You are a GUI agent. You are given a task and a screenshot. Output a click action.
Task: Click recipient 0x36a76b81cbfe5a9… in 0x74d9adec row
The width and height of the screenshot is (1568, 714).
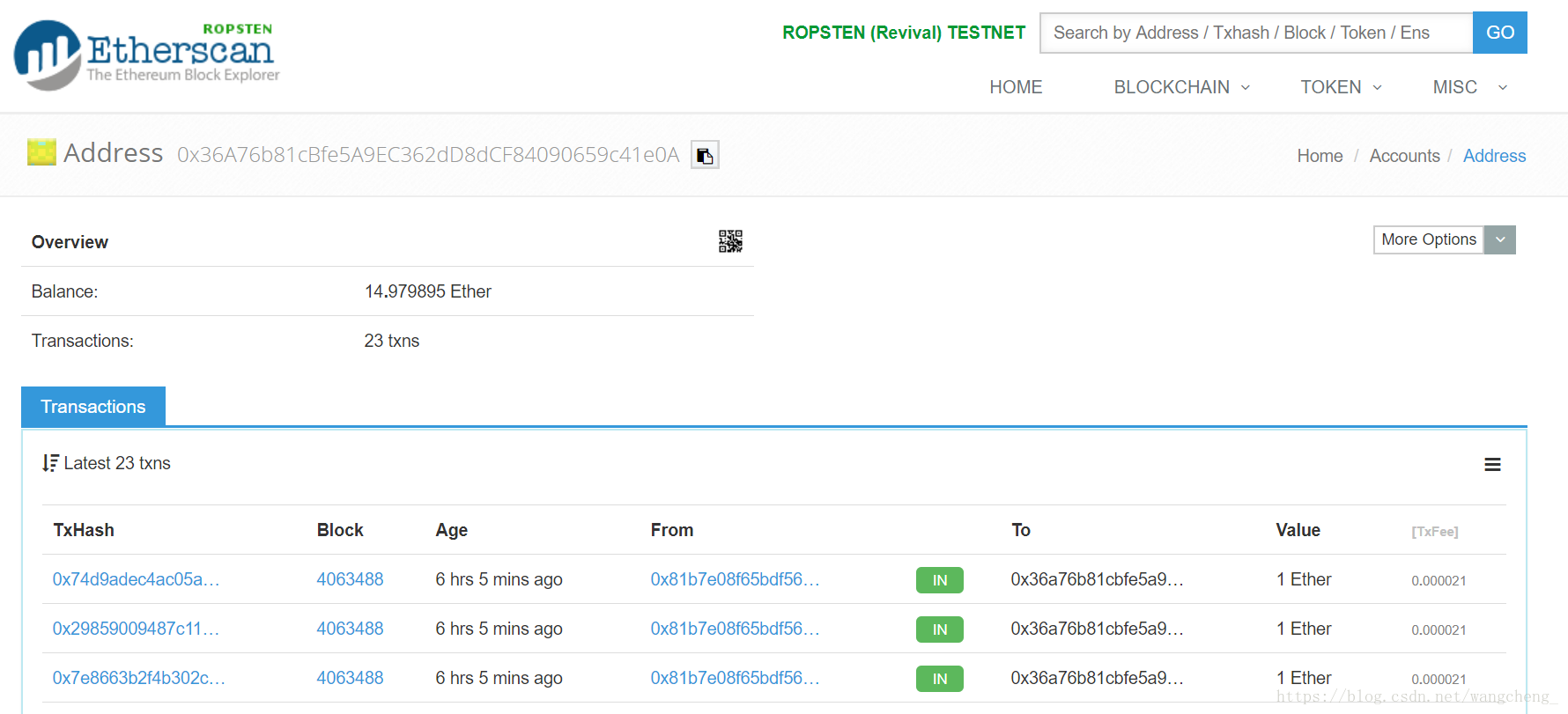1097,579
